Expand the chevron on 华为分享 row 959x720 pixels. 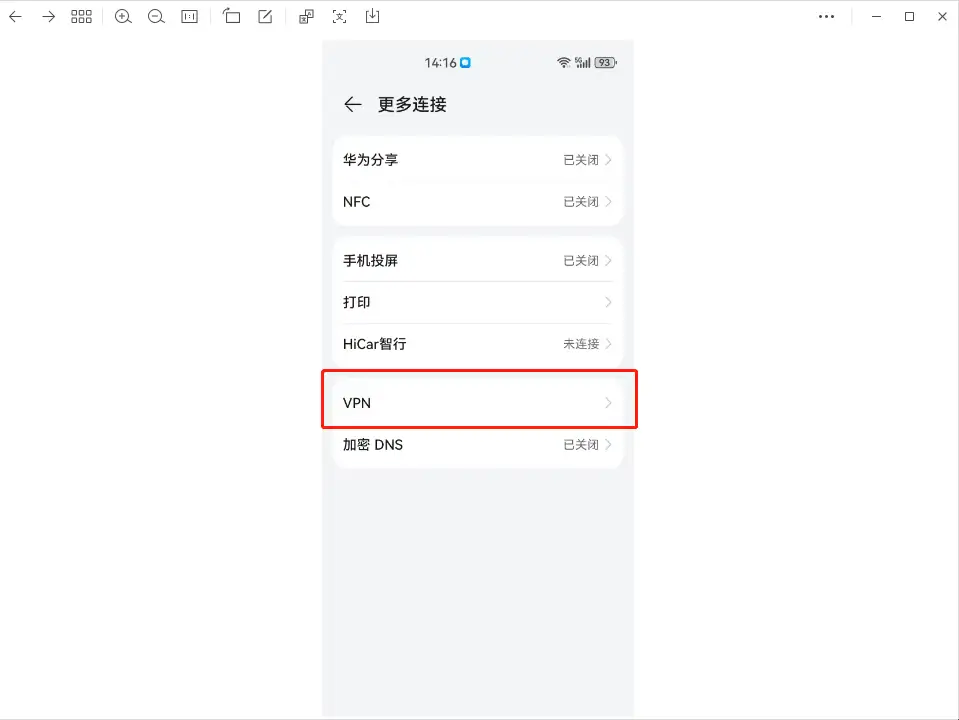point(608,160)
